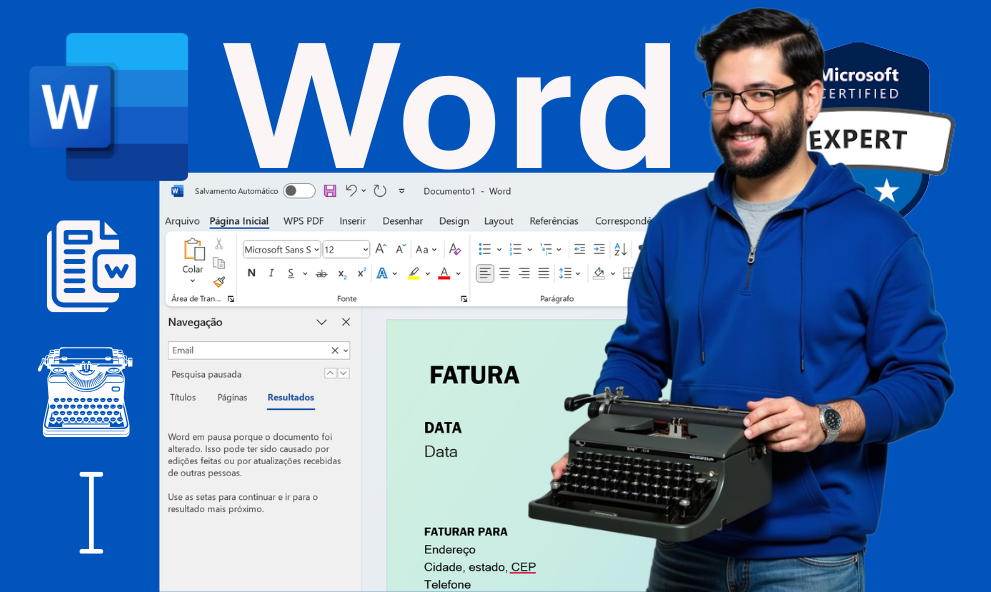Go to previous search result arrow
The height and width of the screenshot is (592, 991).
click(x=330, y=373)
